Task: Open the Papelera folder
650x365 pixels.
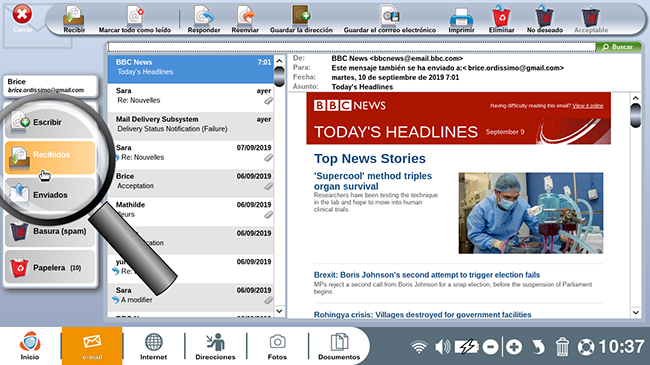Action: (x=50, y=268)
